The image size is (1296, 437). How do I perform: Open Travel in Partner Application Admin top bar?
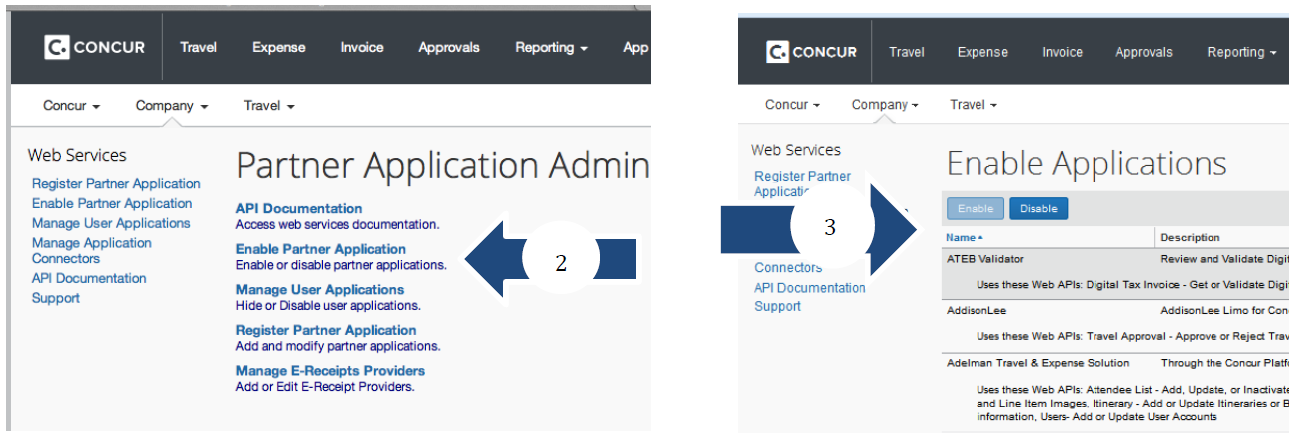click(x=198, y=47)
